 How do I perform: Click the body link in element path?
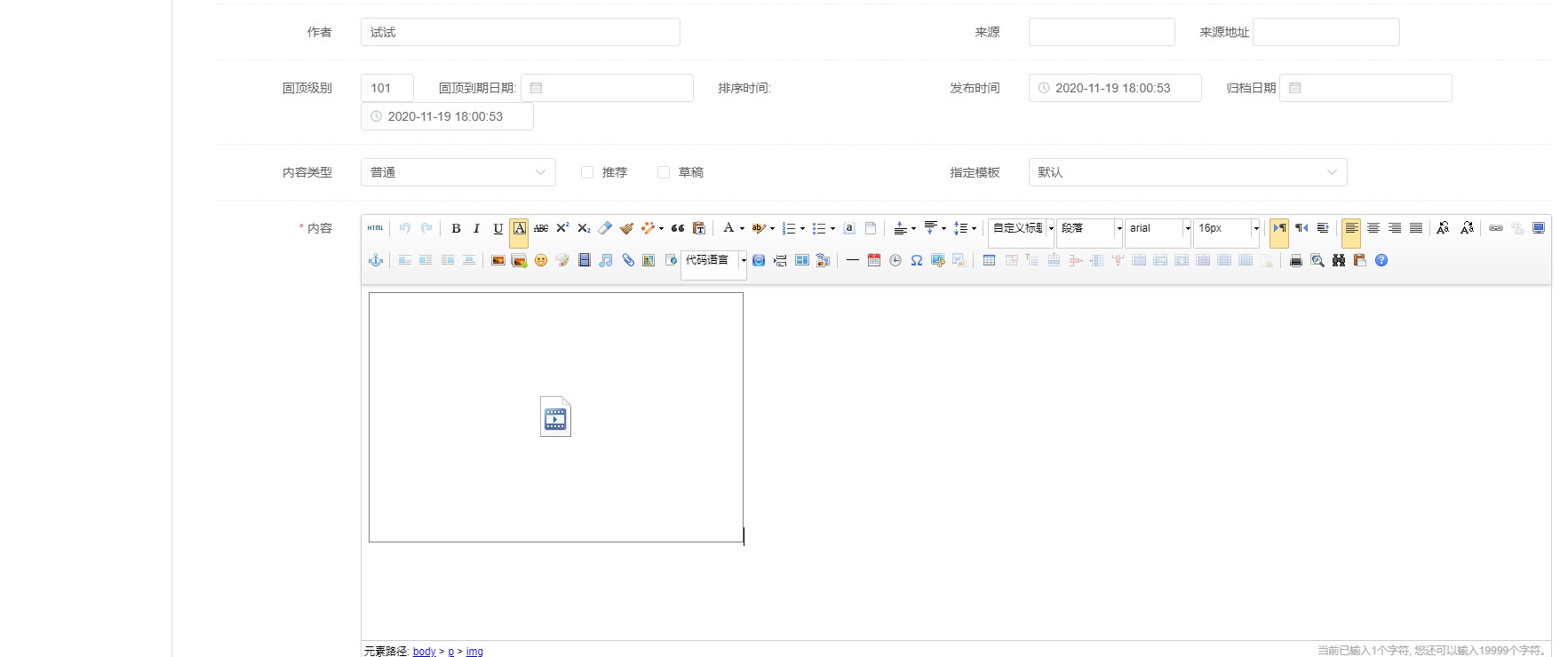(x=424, y=652)
